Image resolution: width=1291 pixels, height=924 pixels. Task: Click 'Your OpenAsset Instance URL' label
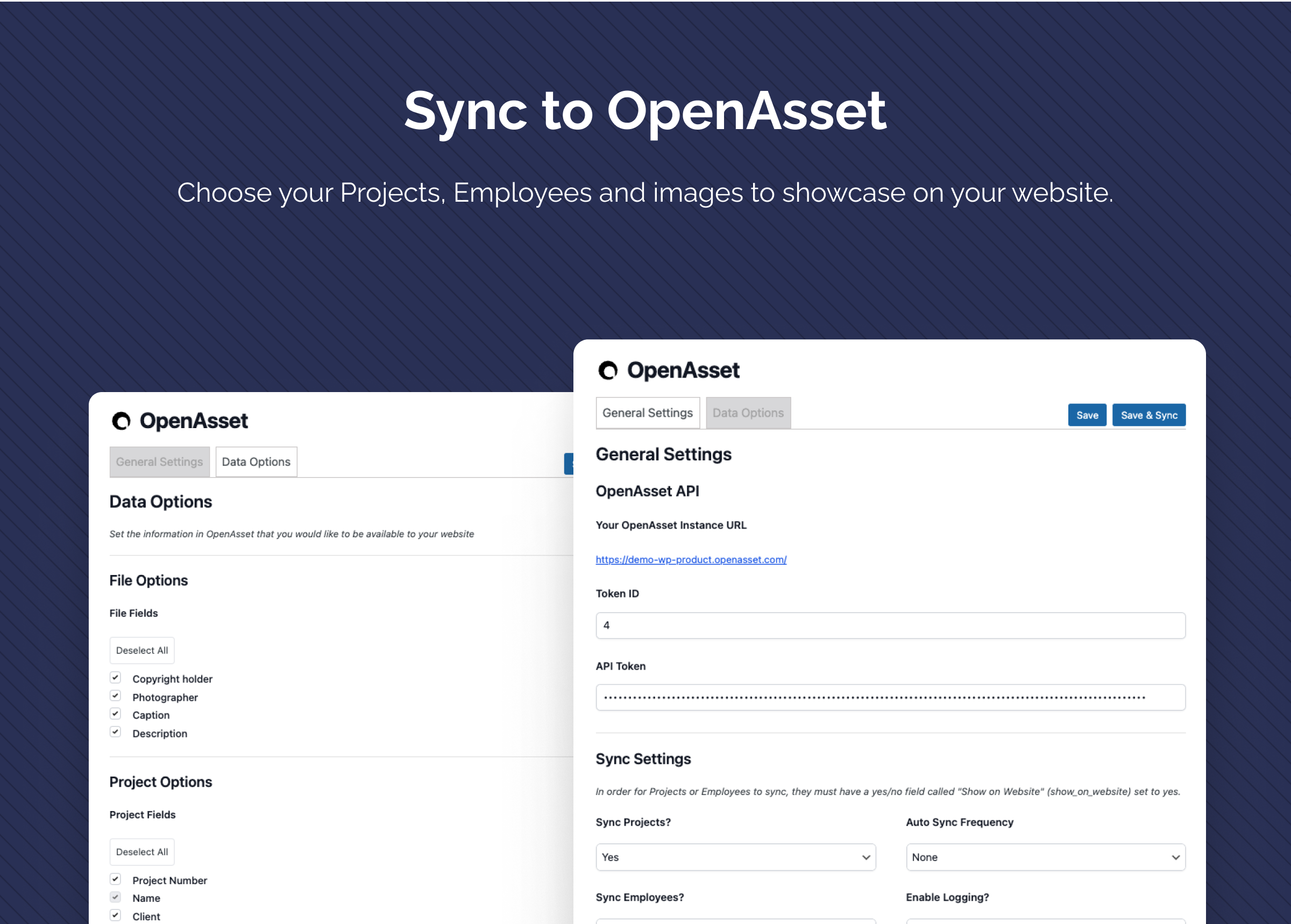[x=671, y=525]
